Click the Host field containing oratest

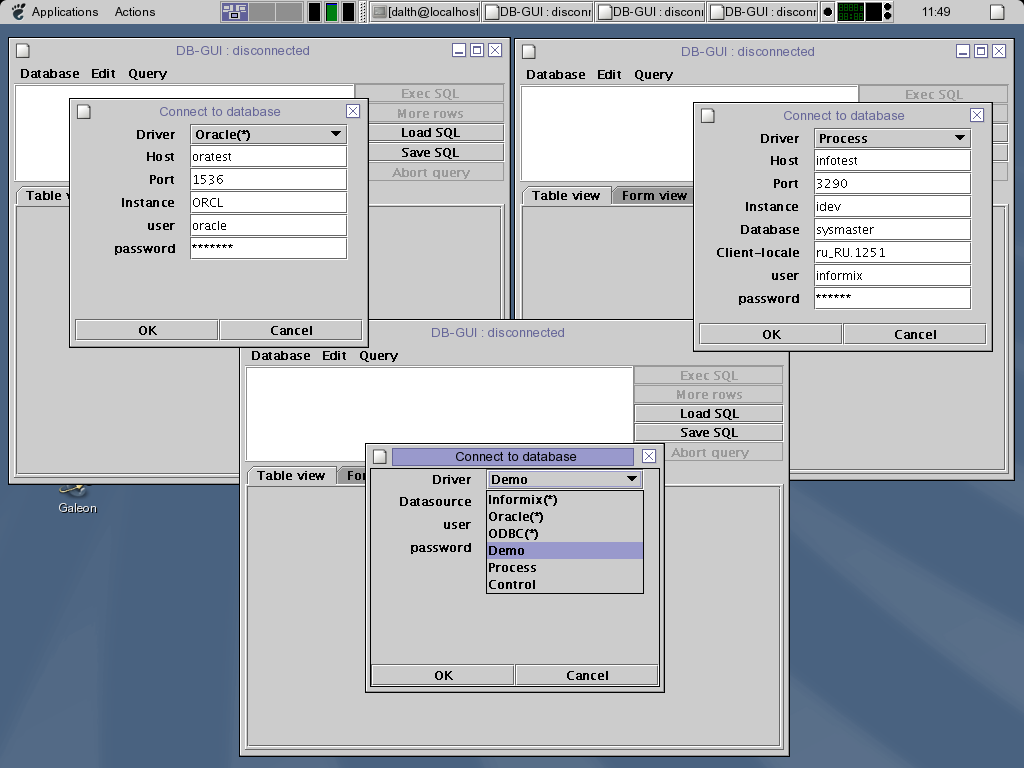[x=268, y=157]
